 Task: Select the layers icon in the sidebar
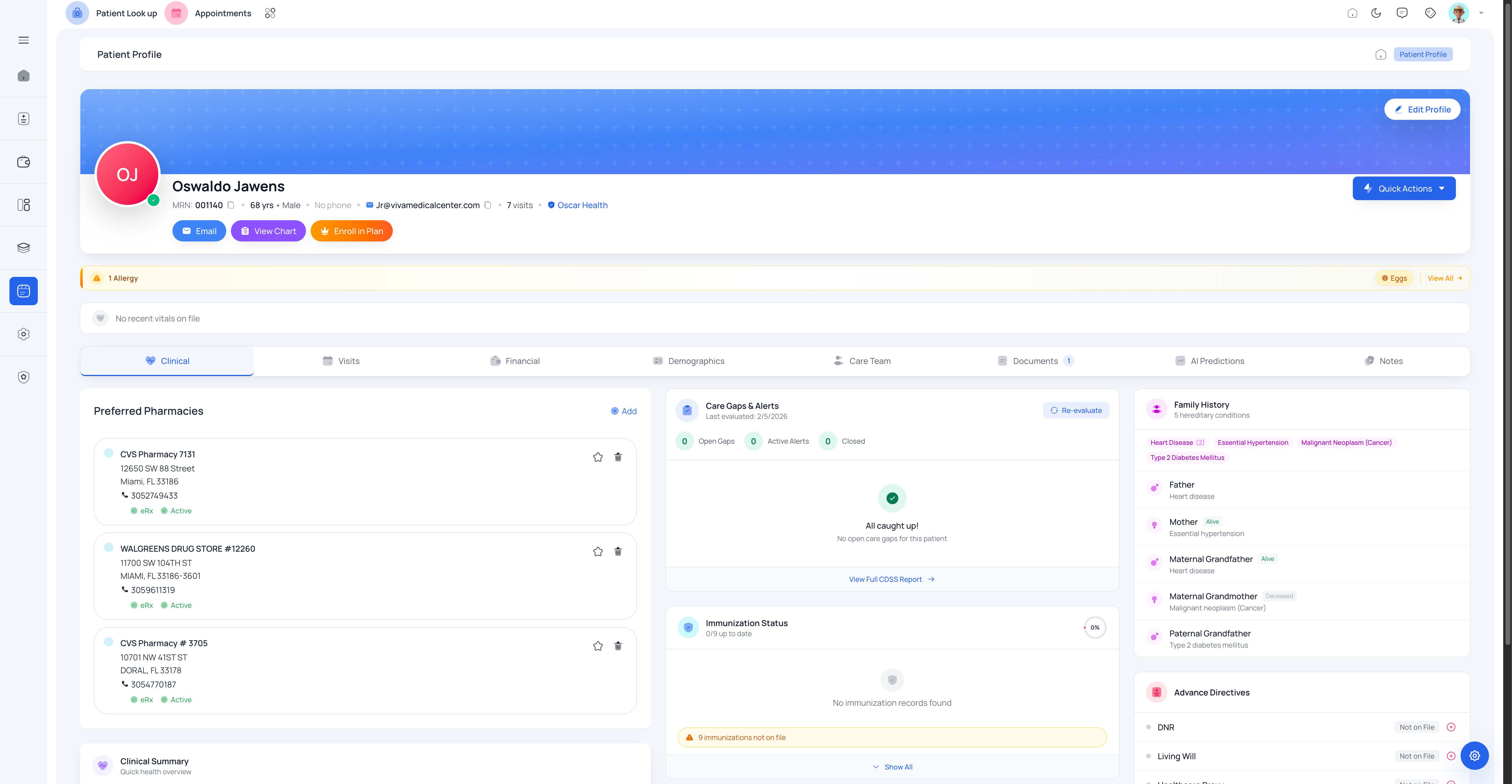click(24, 247)
